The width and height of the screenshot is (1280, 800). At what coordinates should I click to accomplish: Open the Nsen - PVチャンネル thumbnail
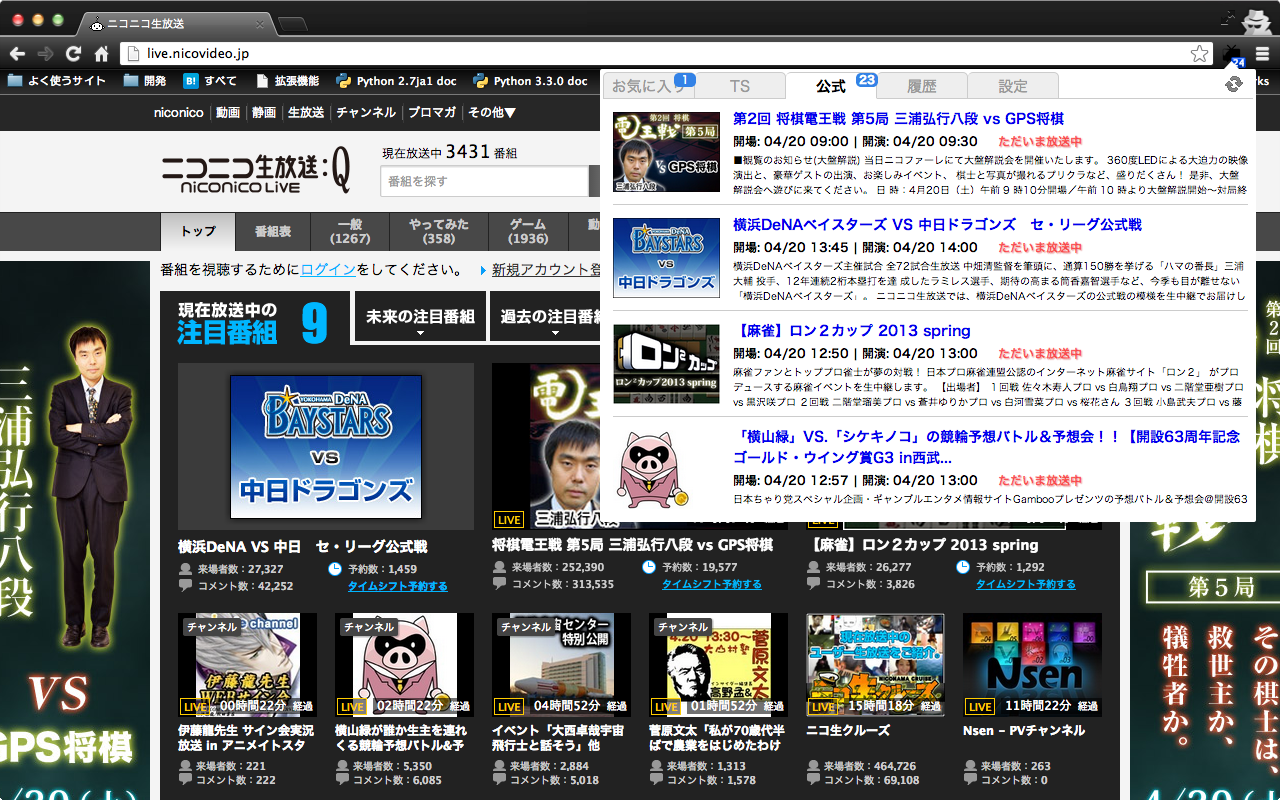(1032, 665)
